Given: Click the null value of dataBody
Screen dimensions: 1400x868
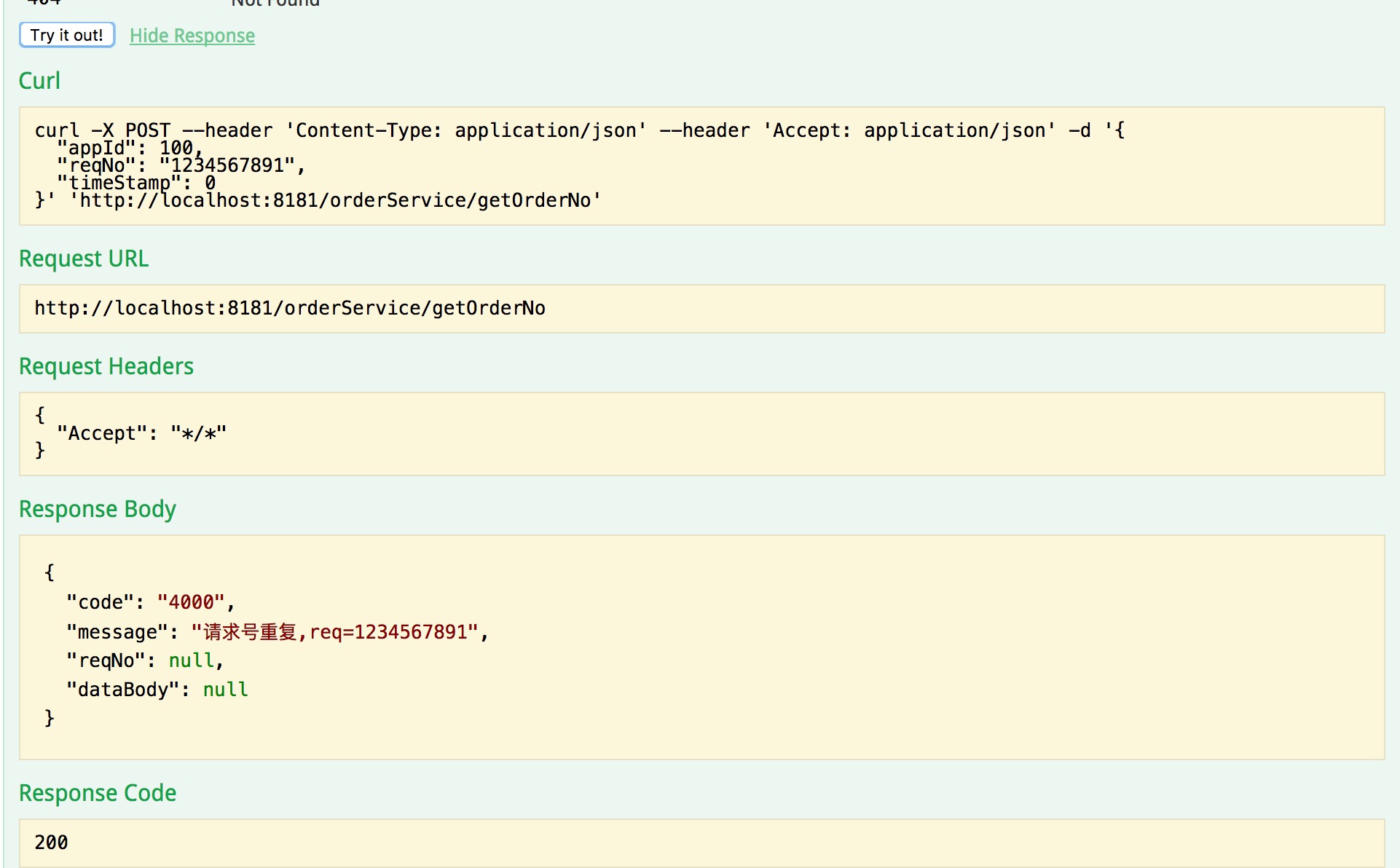Looking at the screenshot, I should pos(225,690).
